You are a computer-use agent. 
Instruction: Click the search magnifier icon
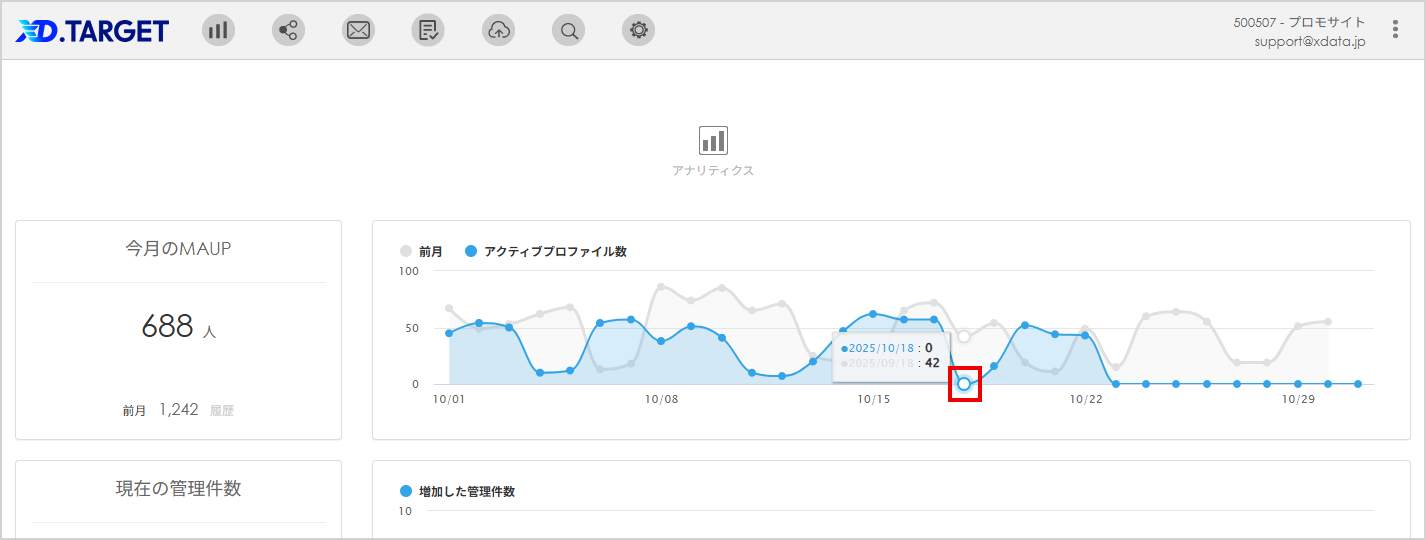[x=568, y=30]
